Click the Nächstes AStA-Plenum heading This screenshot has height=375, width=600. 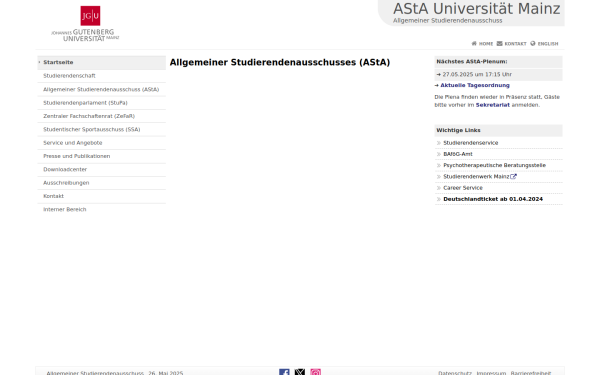coord(471,62)
